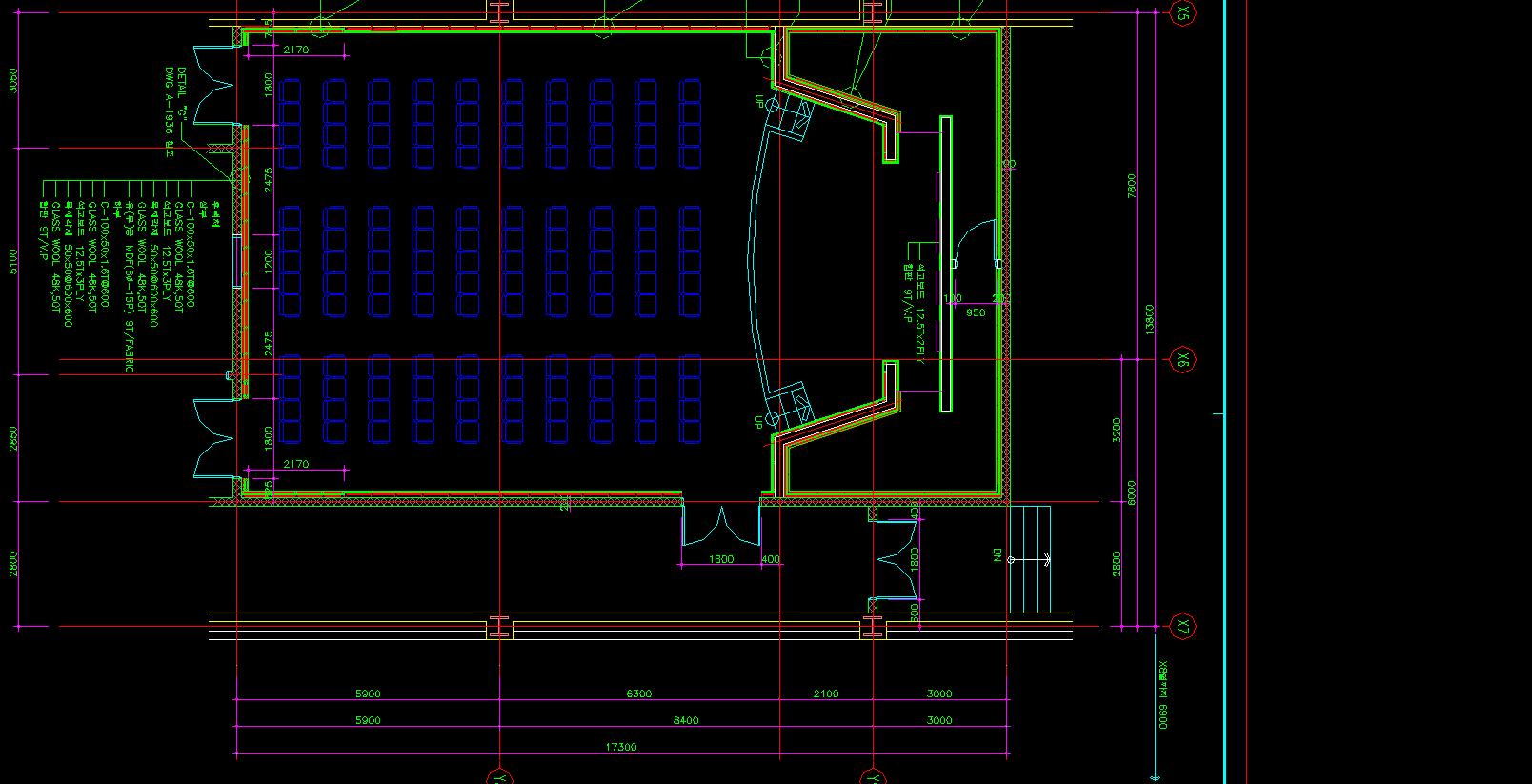Pick the X7 grid bubble symbol

(x=1182, y=626)
